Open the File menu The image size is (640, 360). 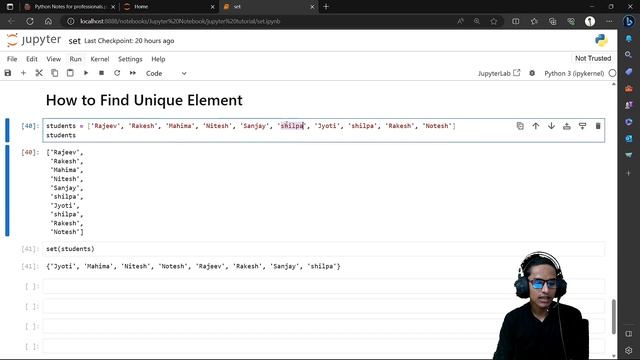(x=12, y=59)
